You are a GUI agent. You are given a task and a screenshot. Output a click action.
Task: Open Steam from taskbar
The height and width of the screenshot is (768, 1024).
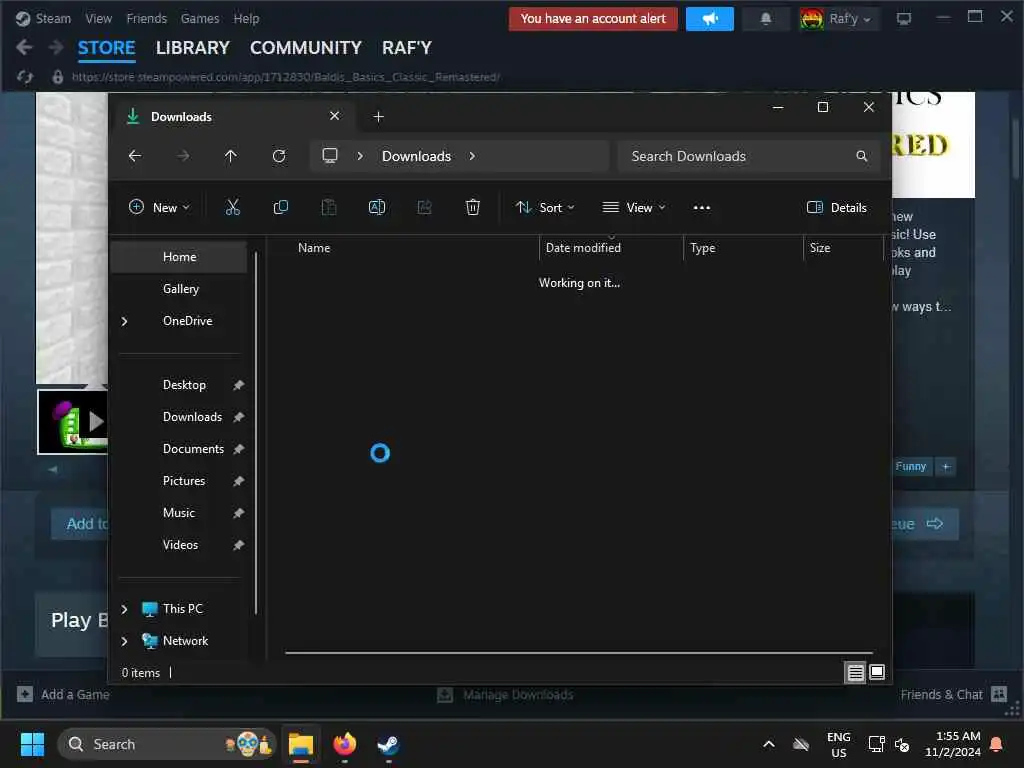389,744
